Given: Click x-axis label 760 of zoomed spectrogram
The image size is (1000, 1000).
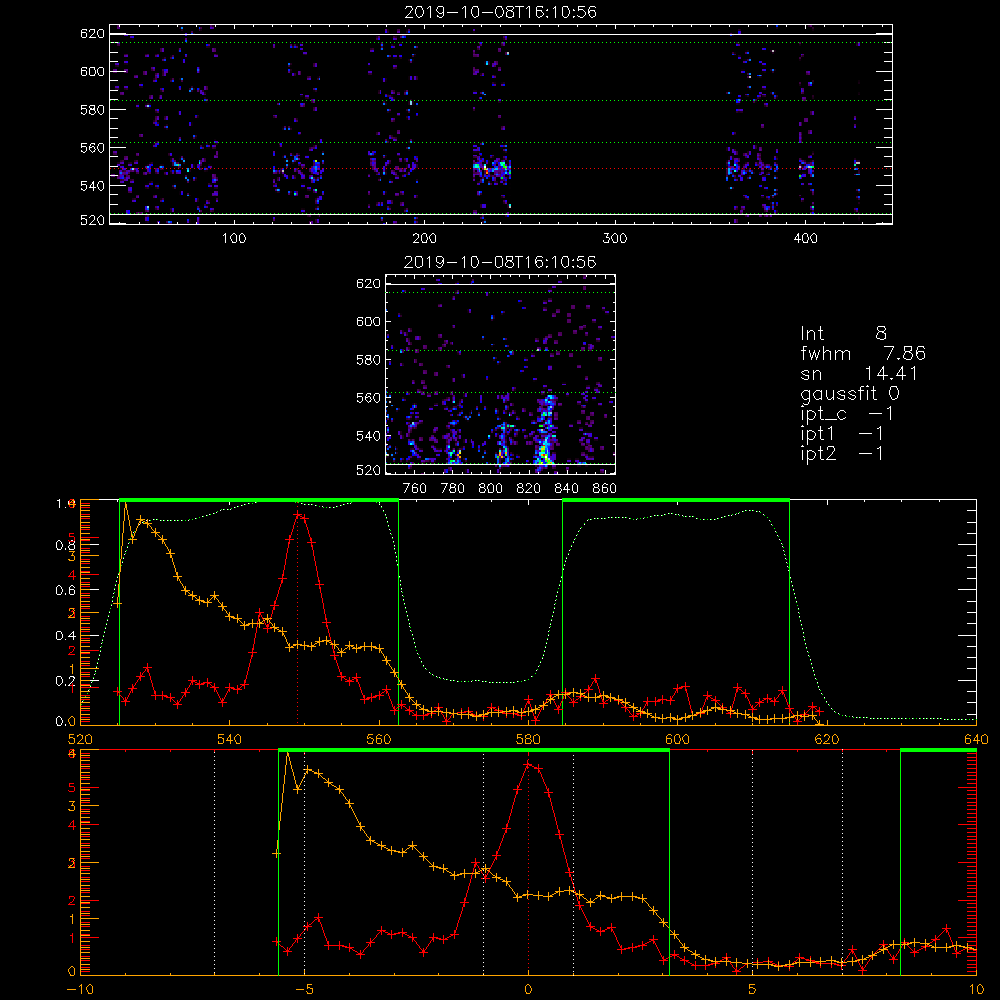Looking at the screenshot, I should coord(415,489).
